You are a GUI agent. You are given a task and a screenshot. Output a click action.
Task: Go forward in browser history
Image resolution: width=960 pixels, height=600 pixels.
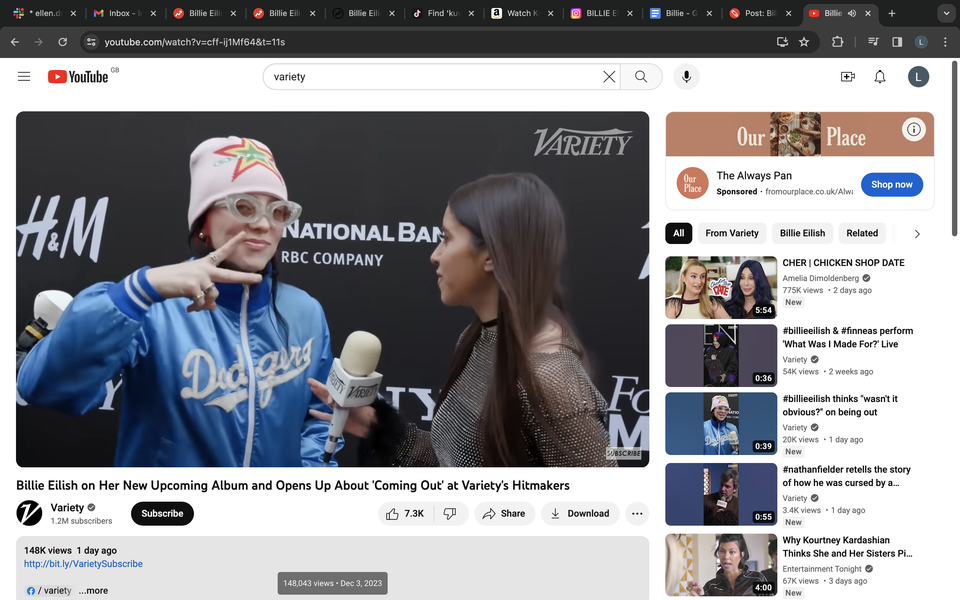click(x=39, y=42)
